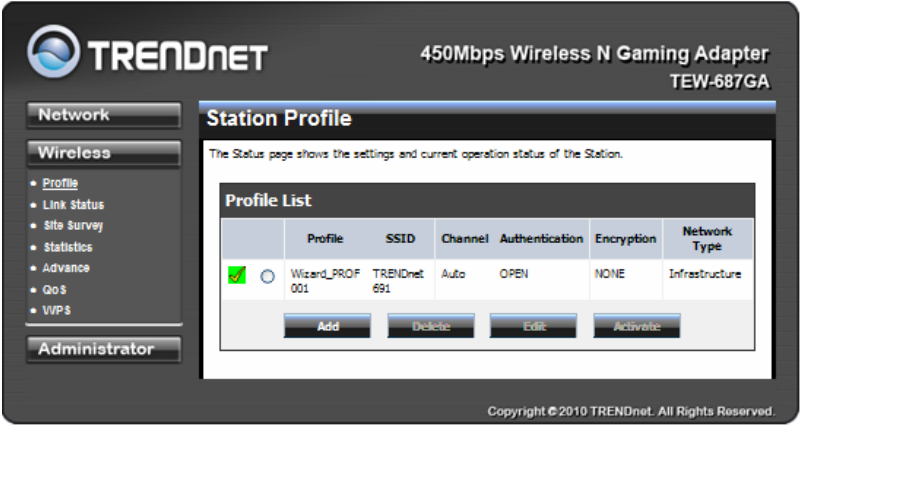Click the TEW-687GA model label

(720, 82)
